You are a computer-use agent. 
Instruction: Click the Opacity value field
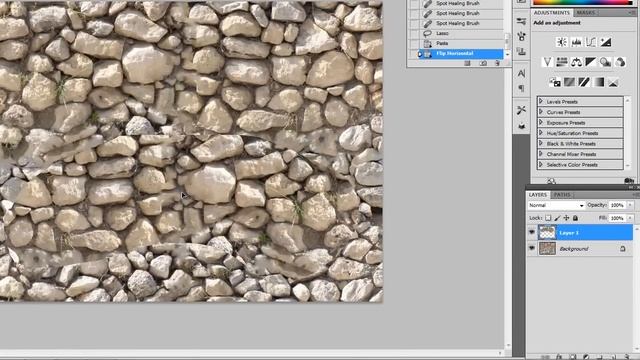[x=617, y=205]
